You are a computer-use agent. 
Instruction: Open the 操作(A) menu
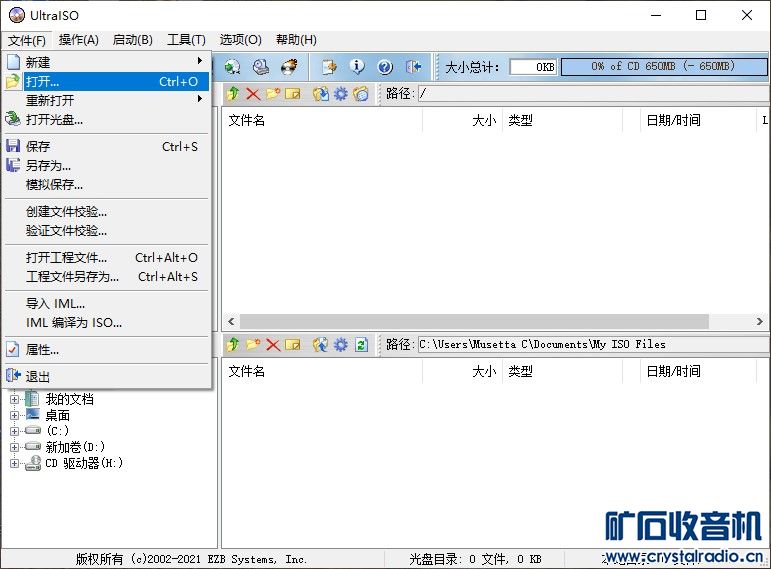pyautogui.click(x=79, y=40)
